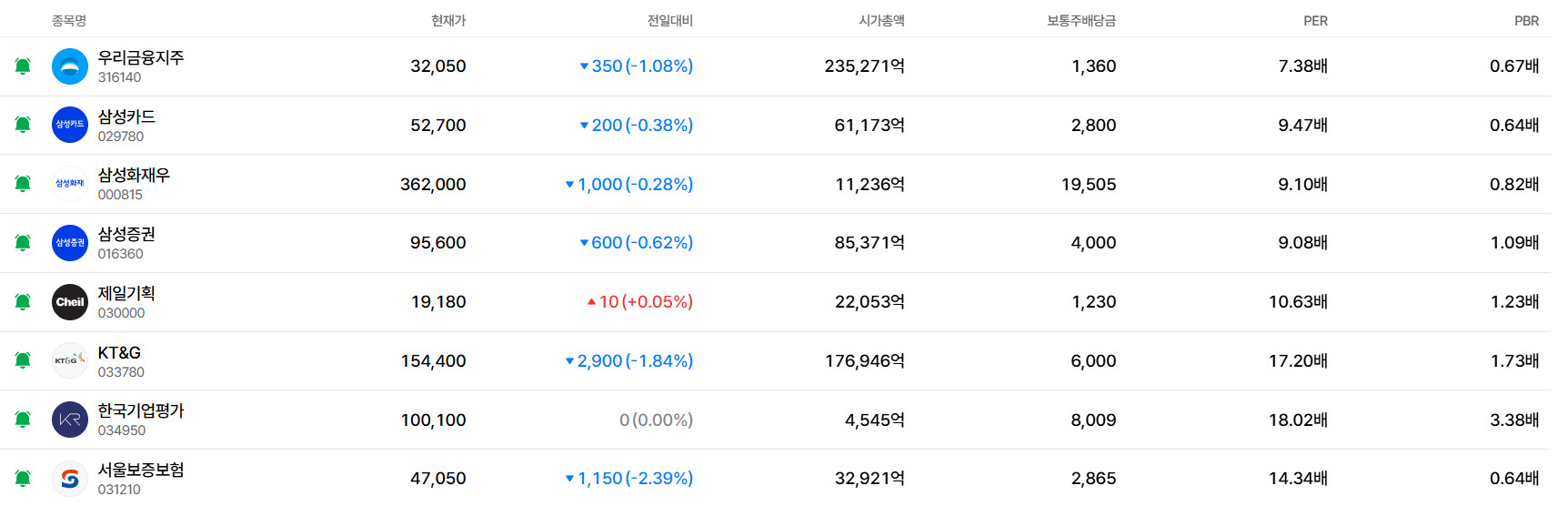Click the 삼성화재우 logo icon
1568x506 pixels.
70,184
